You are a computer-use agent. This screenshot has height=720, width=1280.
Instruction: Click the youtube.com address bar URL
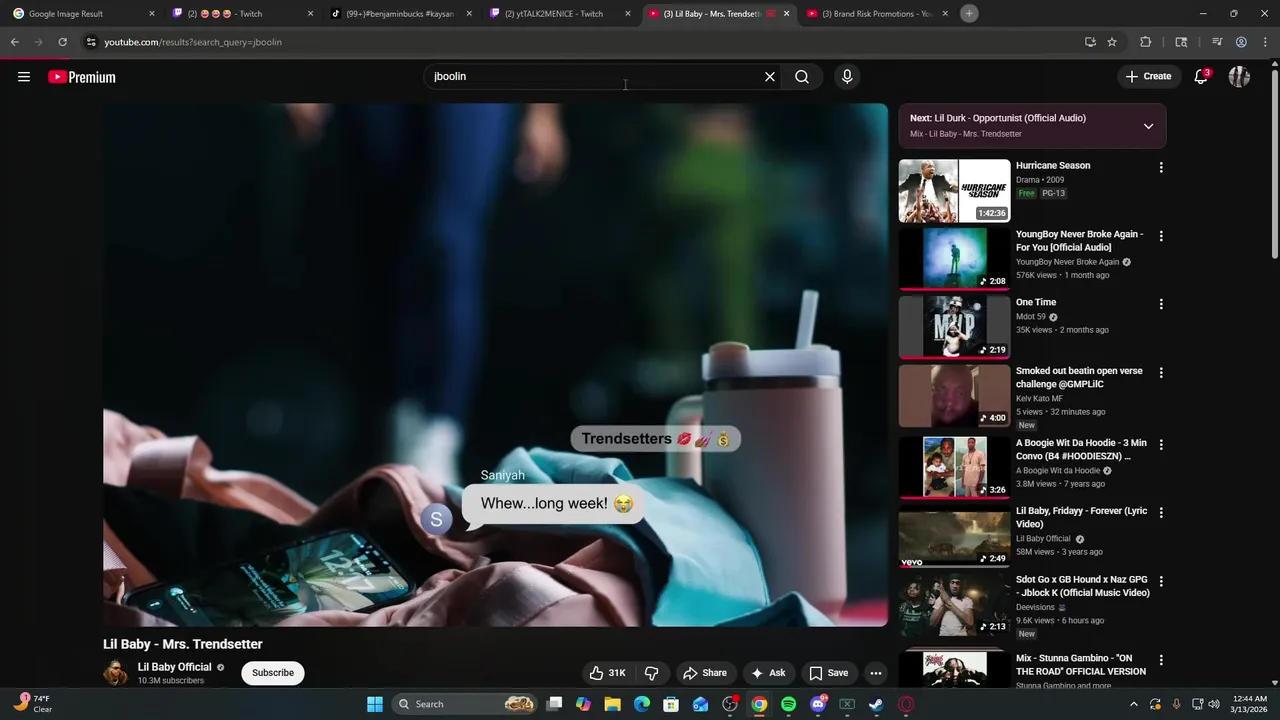pos(193,42)
